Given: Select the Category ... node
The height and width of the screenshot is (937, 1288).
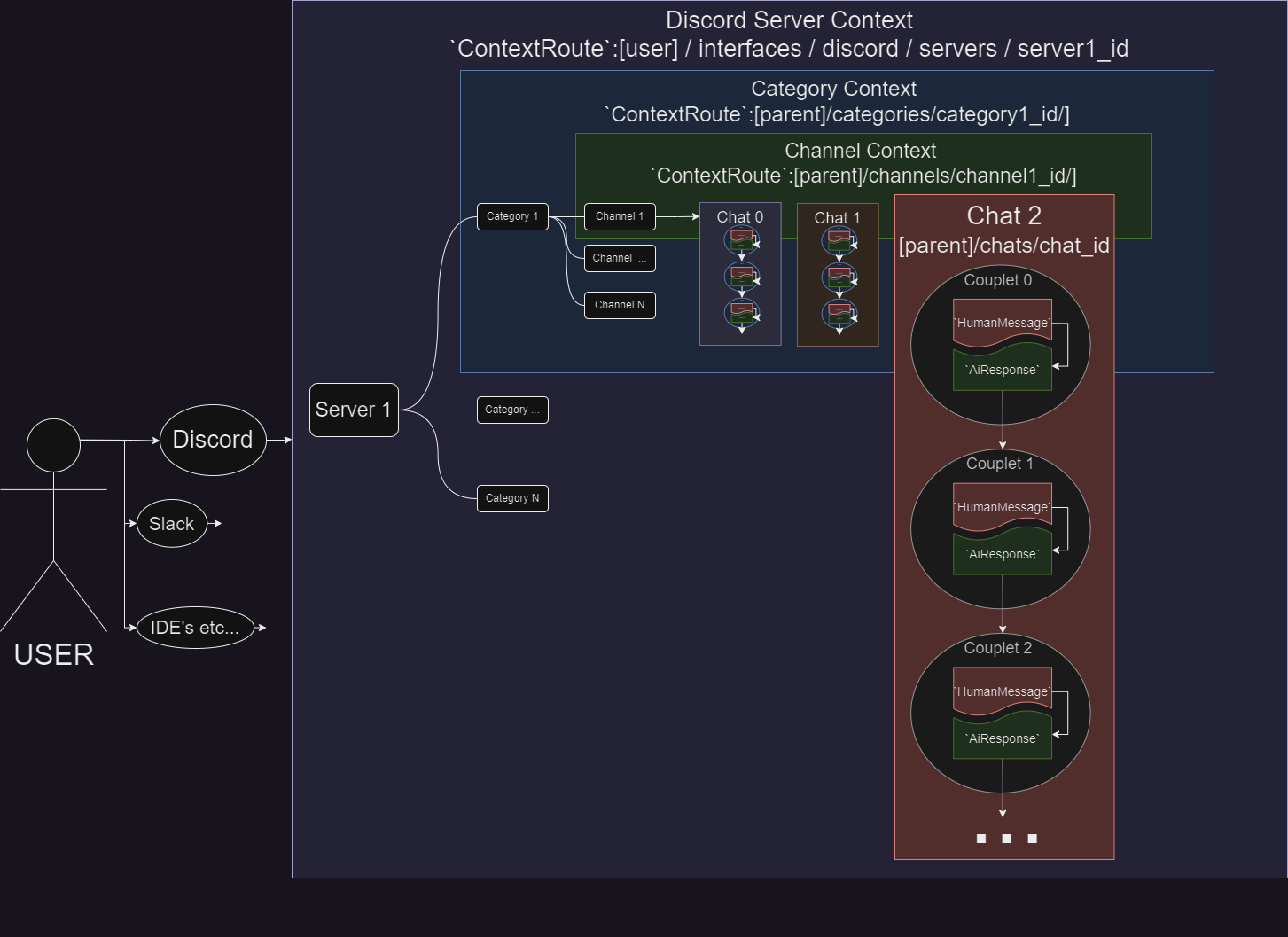Looking at the screenshot, I should [x=512, y=410].
